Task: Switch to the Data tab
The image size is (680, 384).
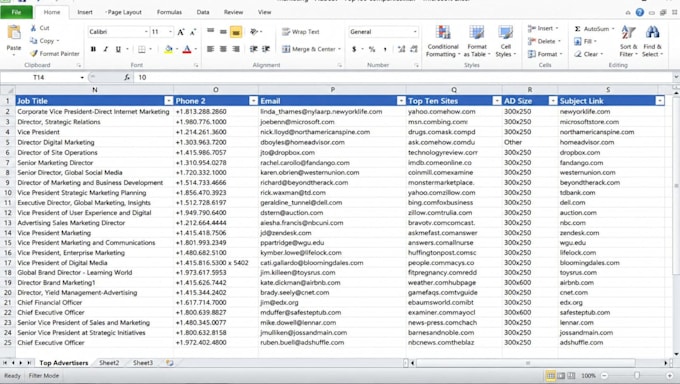Action: (203, 12)
